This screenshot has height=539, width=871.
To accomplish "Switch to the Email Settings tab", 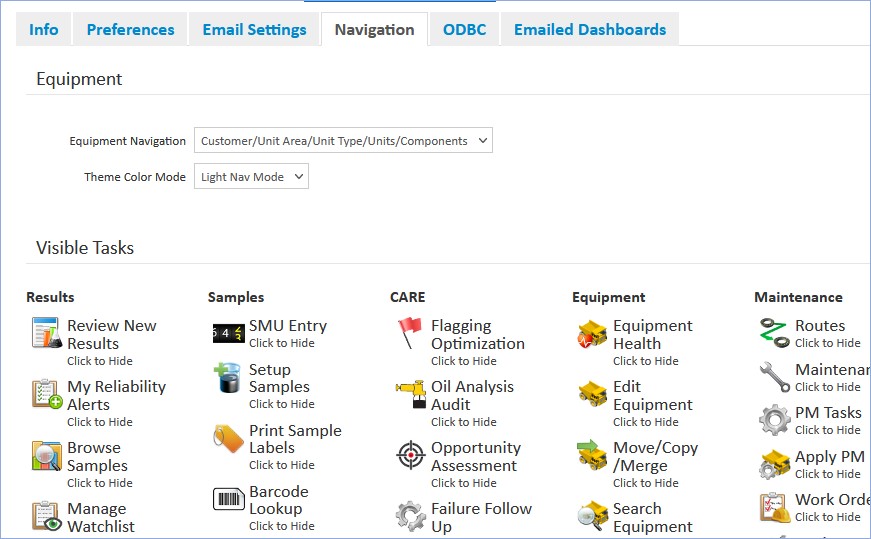I will click(254, 30).
